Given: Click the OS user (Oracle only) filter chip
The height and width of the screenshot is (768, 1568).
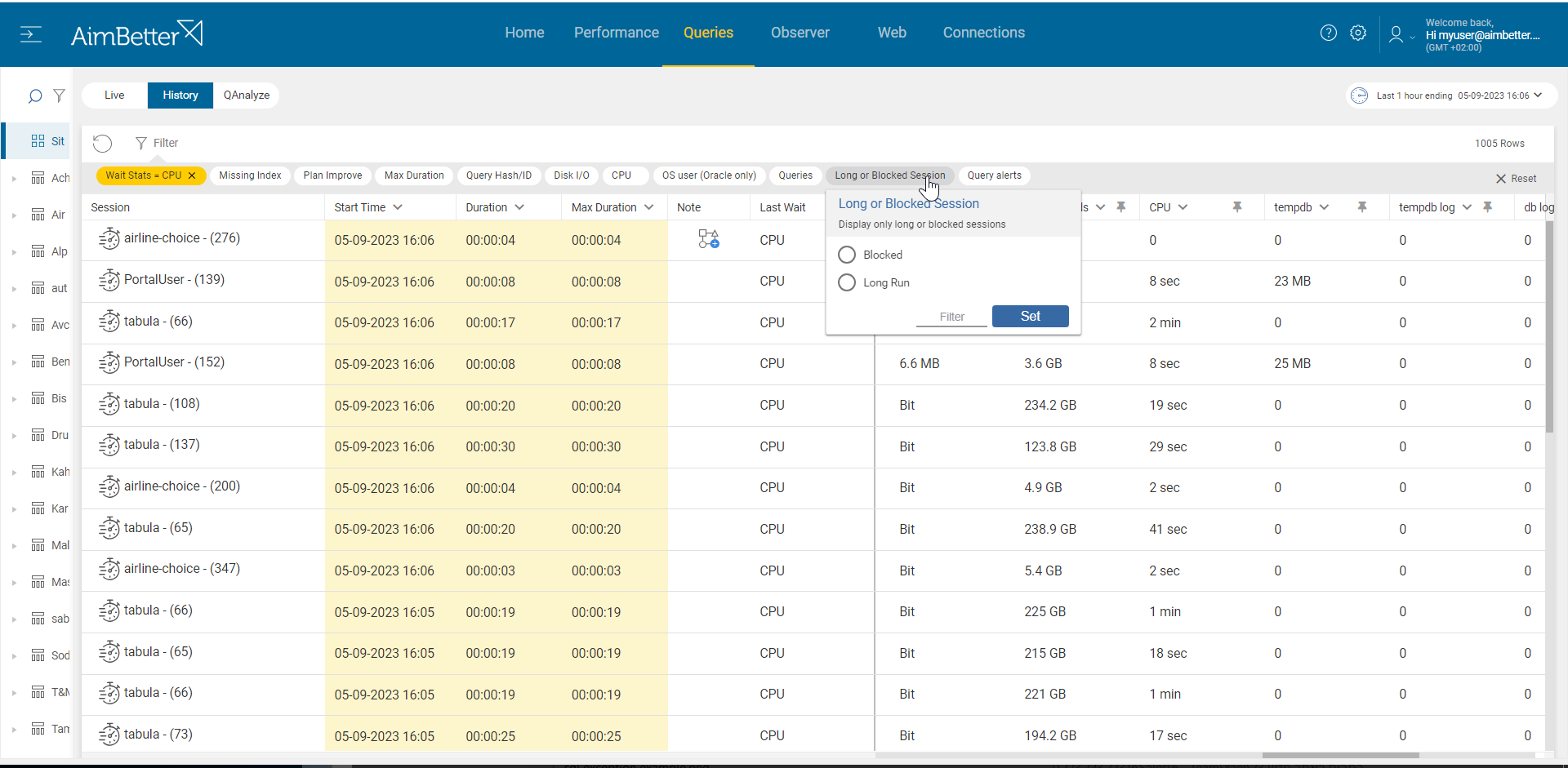Looking at the screenshot, I should point(709,175).
